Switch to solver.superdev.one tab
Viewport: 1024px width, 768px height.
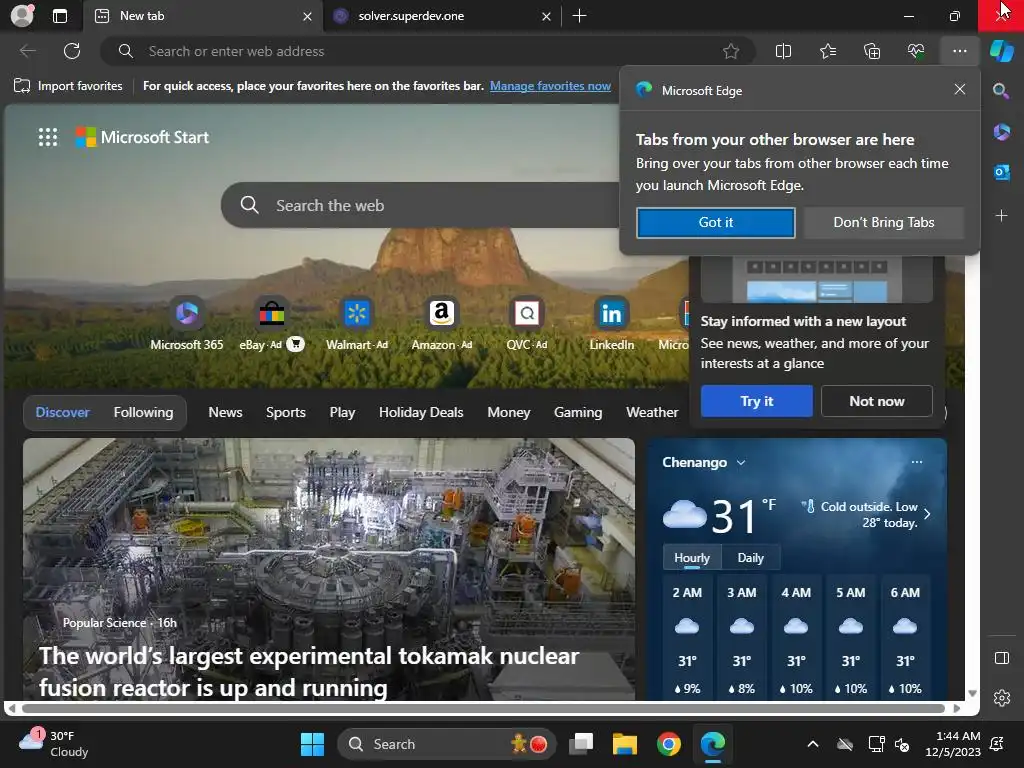point(442,16)
